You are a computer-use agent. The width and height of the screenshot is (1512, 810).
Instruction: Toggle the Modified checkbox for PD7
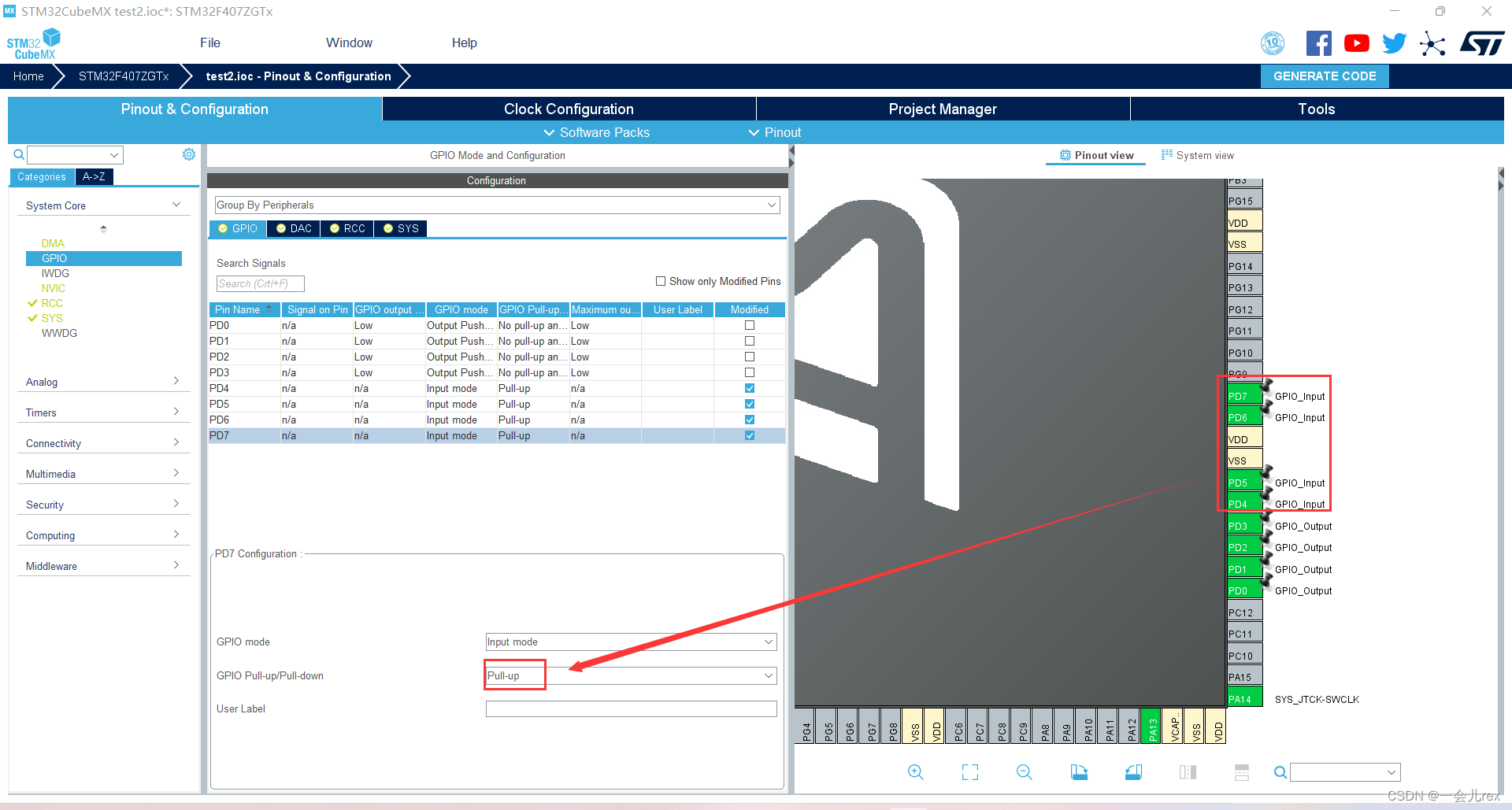pos(750,435)
